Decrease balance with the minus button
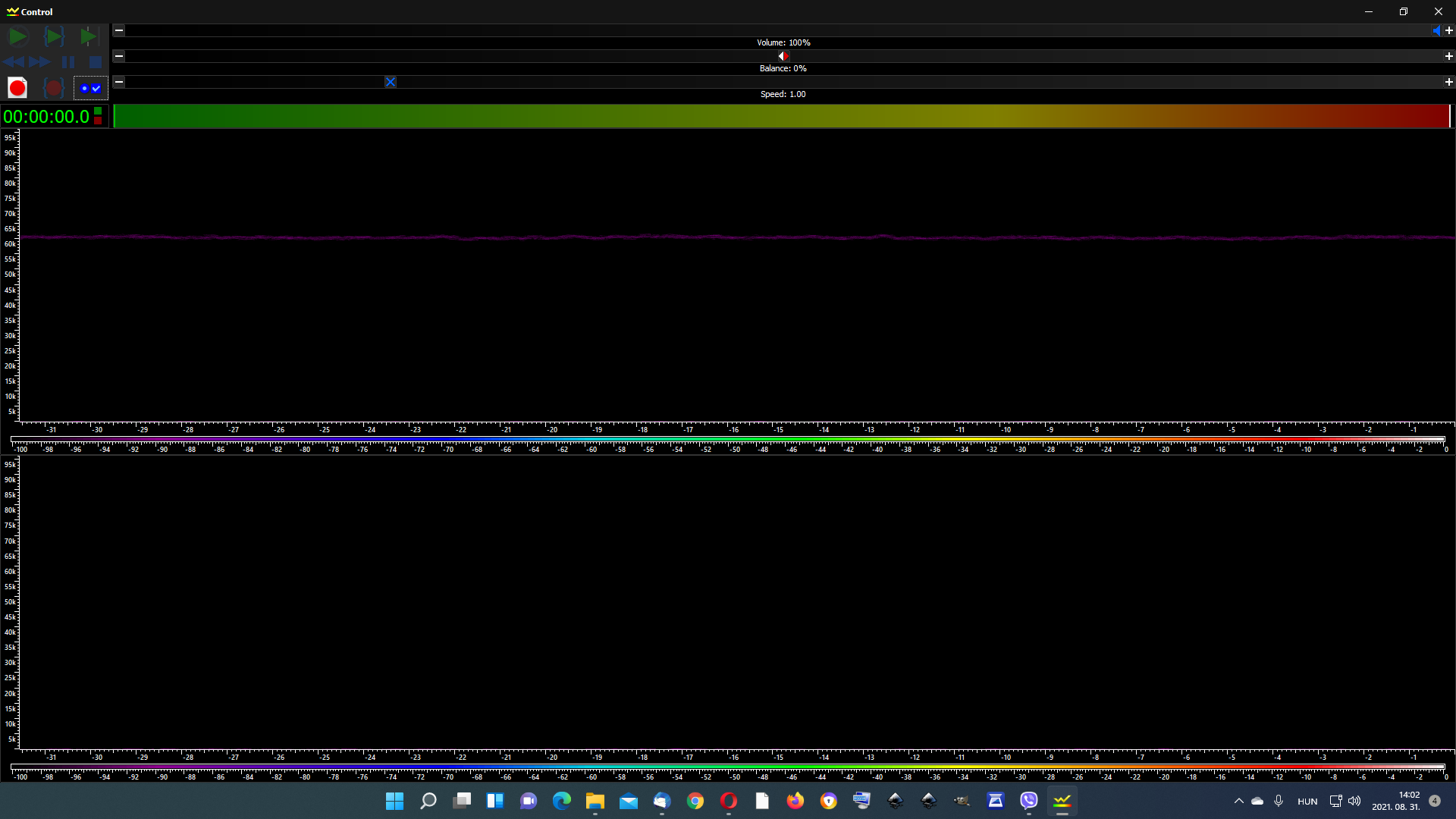This screenshot has height=819, width=1456. (119, 56)
